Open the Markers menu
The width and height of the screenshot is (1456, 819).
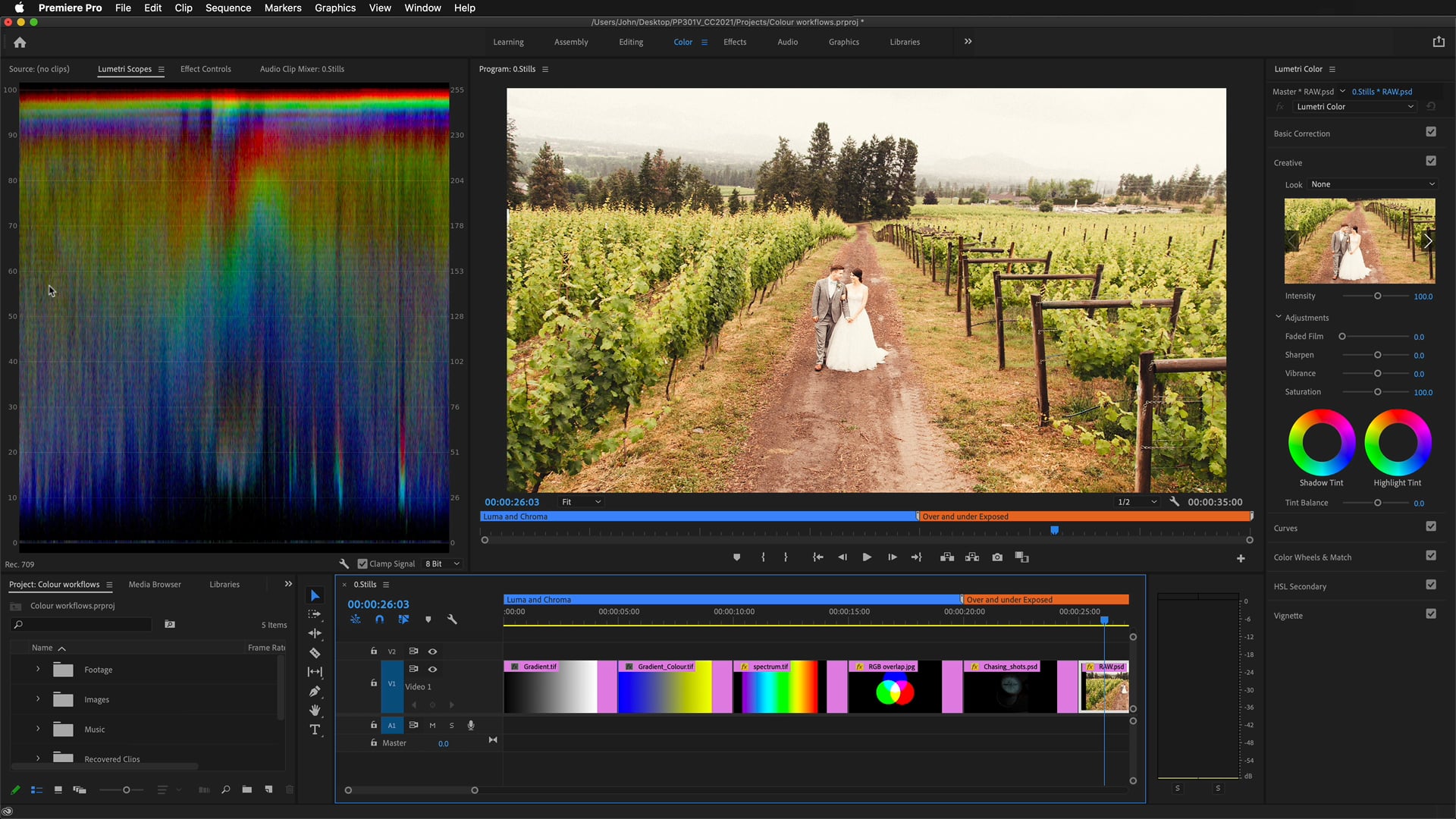pos(283,8)
